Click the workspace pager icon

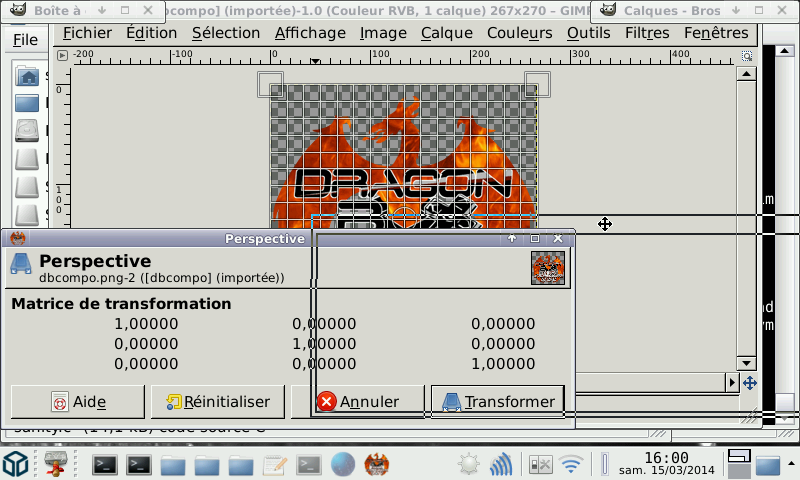click(739, 464)
